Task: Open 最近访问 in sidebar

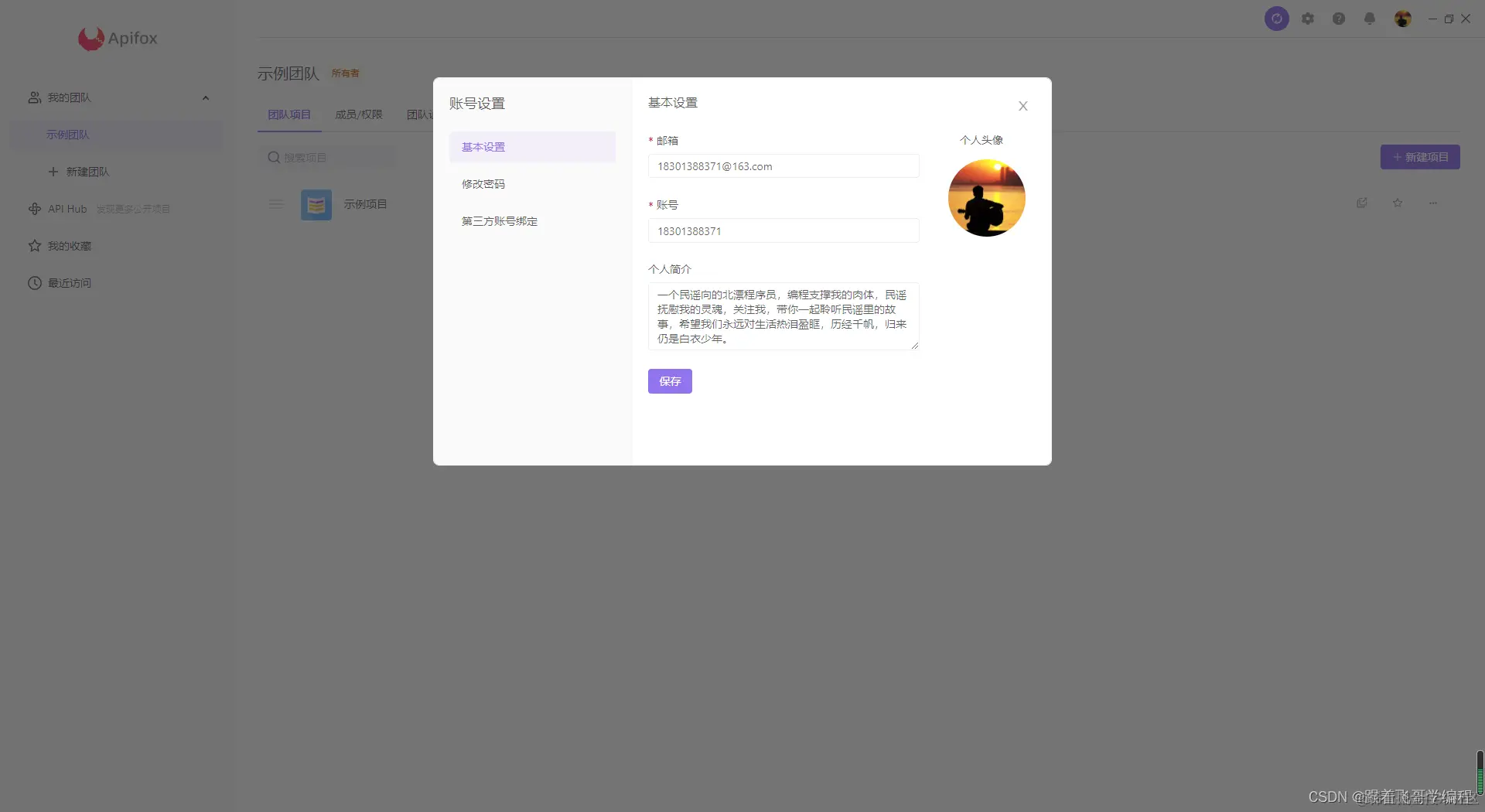Action: 70,283
